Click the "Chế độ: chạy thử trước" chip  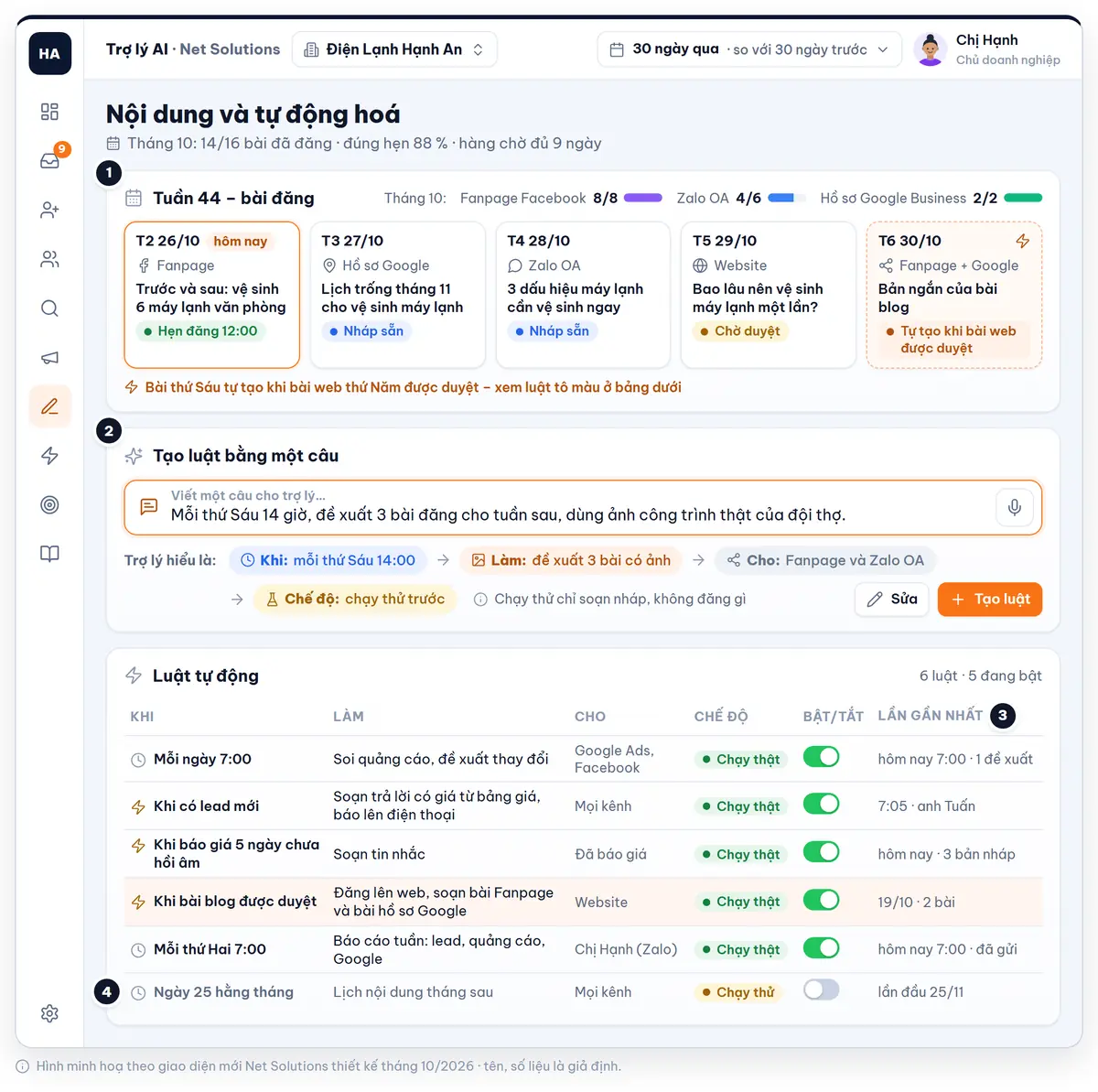(355, 600)
